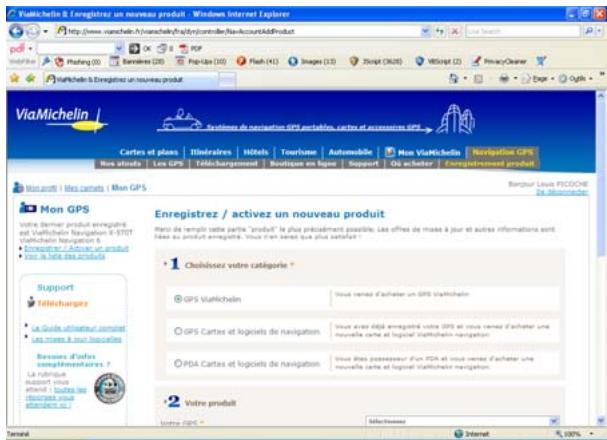This screenshot has height=440, width=607.
Task: Click the Images blocker icon
Action: tap(293, 61)
